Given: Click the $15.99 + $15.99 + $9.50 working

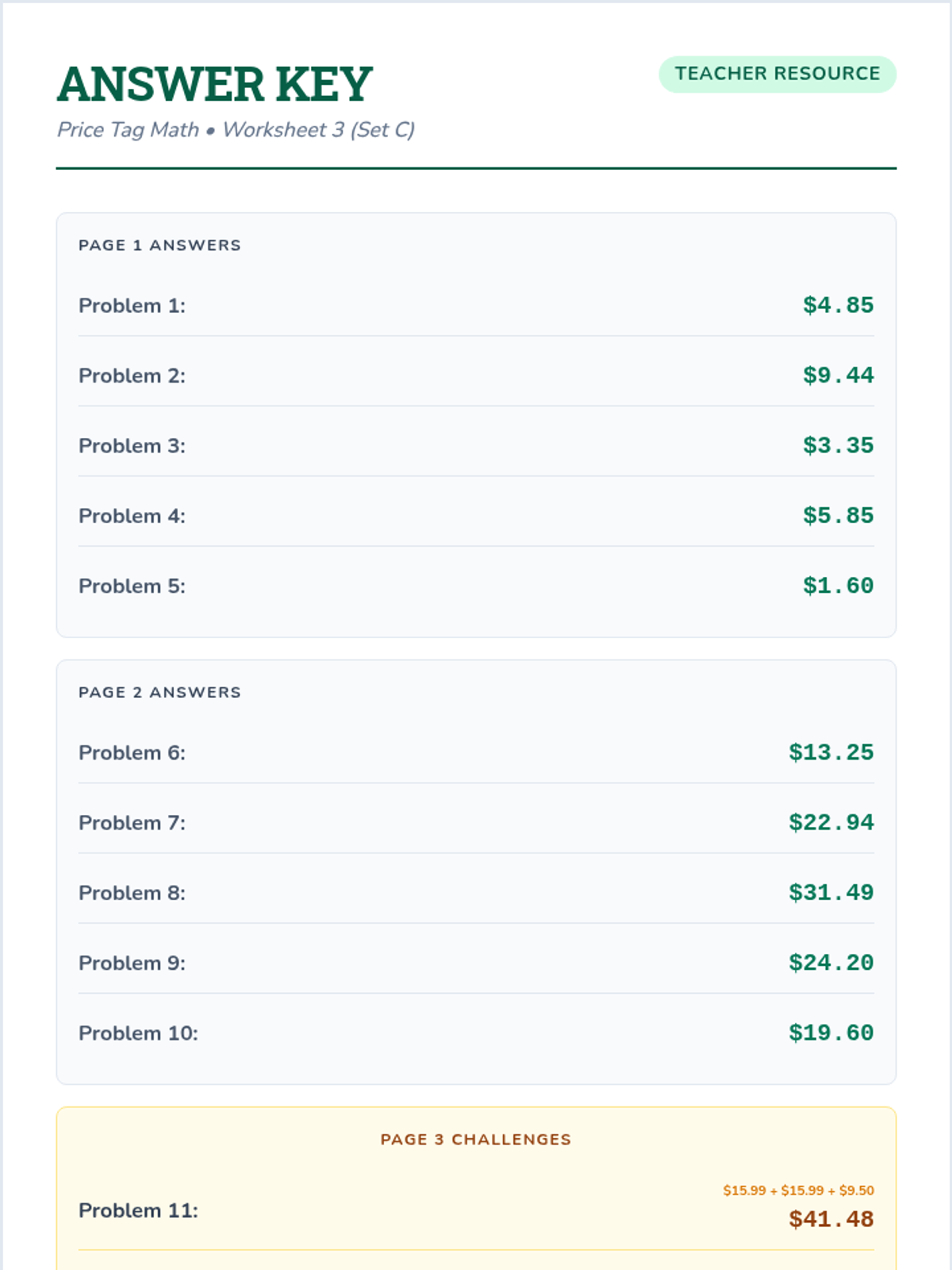Looking at the screenshot, I should coord(798,1191).
